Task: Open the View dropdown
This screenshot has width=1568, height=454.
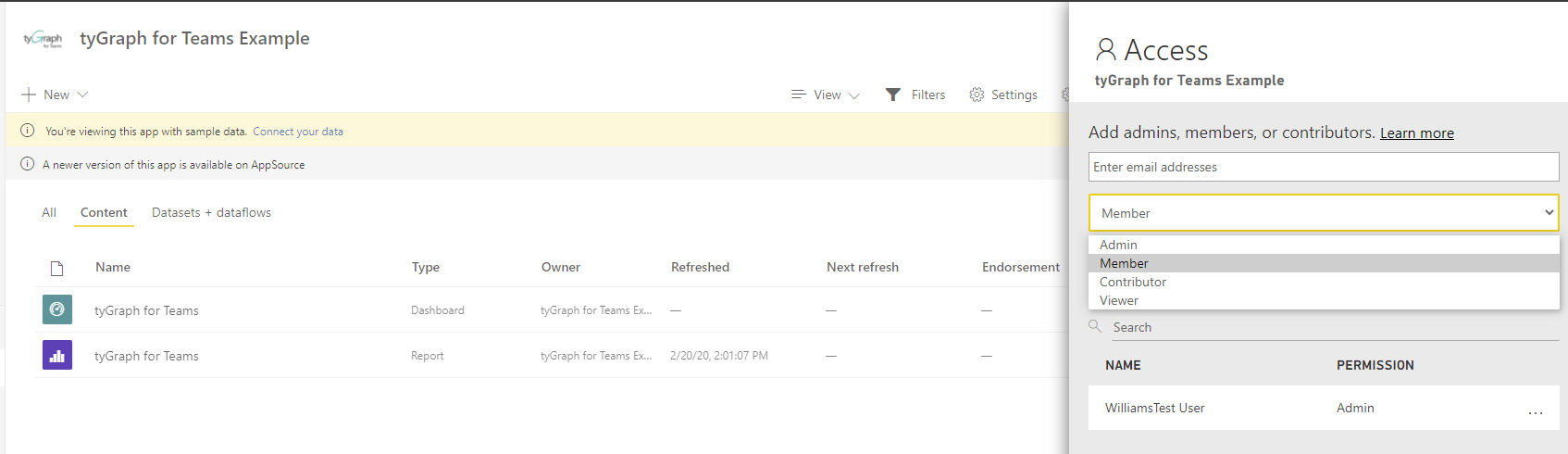Action: 826,95
